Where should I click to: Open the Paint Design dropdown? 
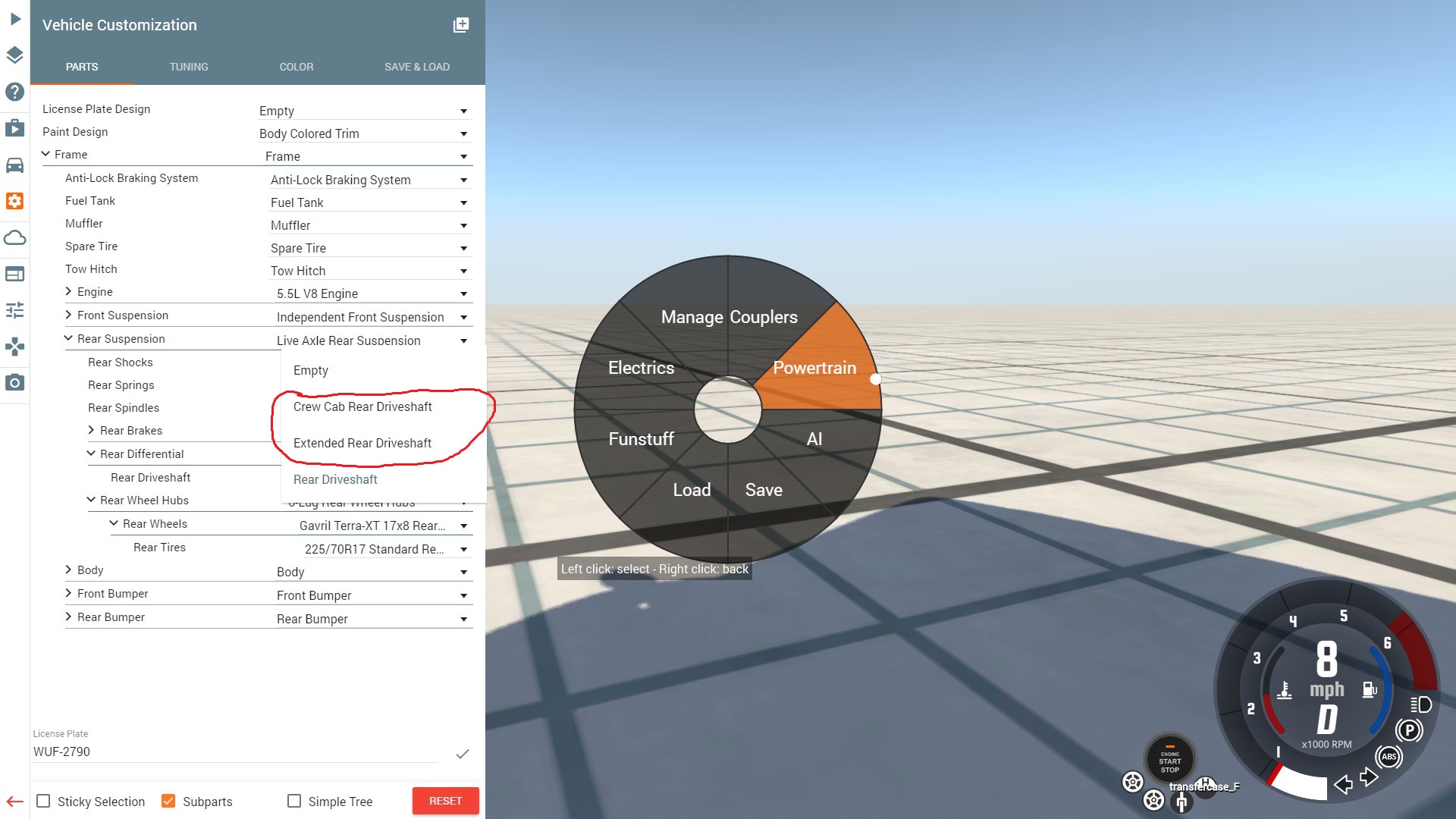(x=364, y=133)
